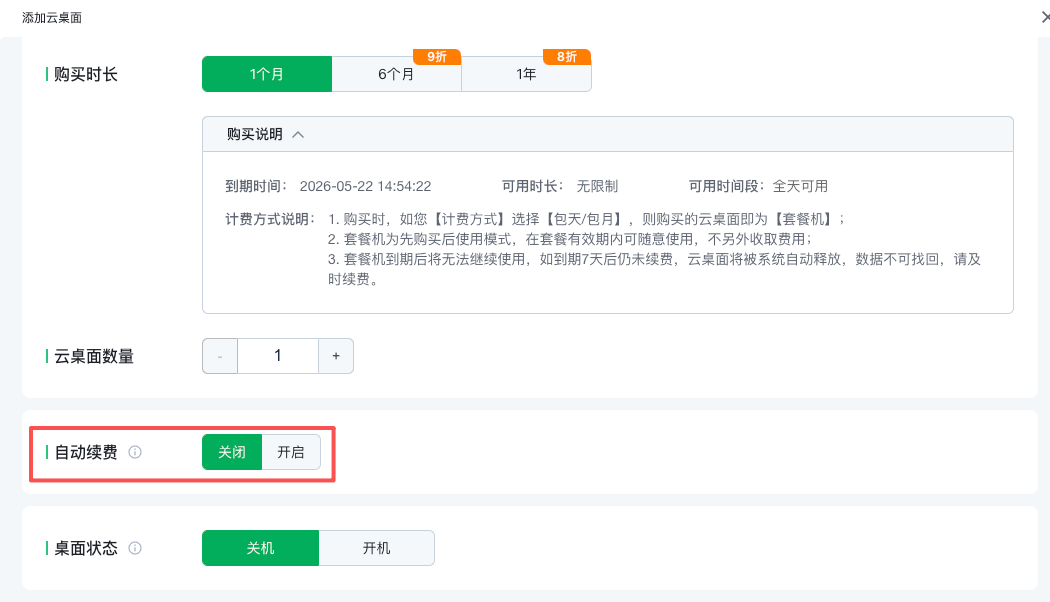1050x602 pixels.
Task: Close the 添加云桌面 dialog
Action: click(1044, 17)
